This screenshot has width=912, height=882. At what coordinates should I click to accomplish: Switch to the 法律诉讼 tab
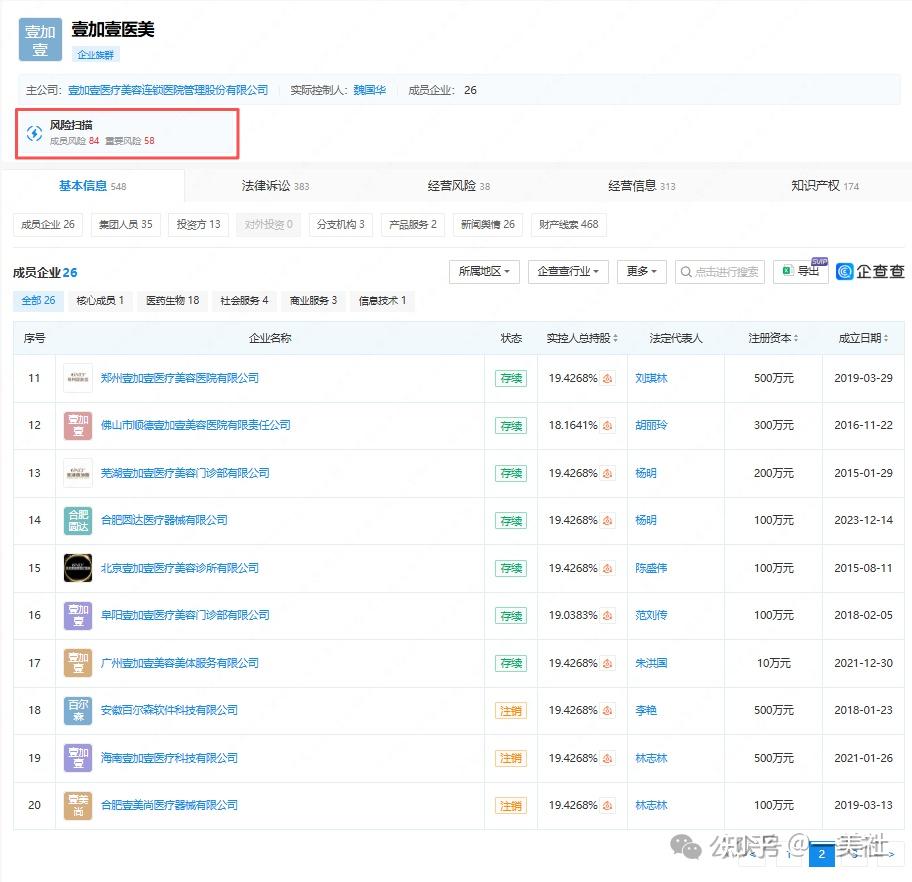pos(275,186)
